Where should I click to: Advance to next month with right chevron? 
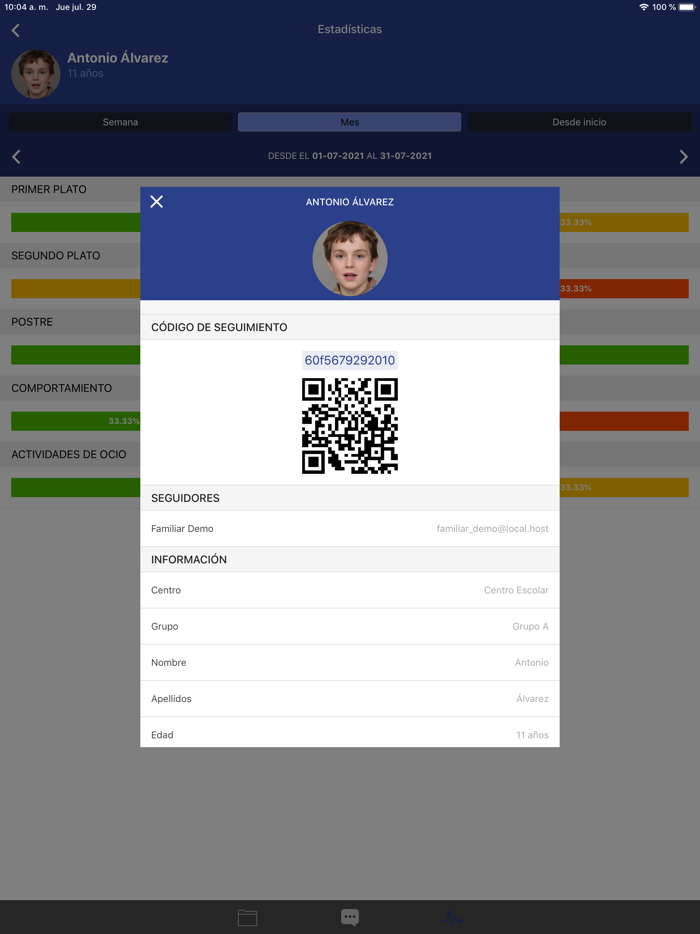click(683, 157)
